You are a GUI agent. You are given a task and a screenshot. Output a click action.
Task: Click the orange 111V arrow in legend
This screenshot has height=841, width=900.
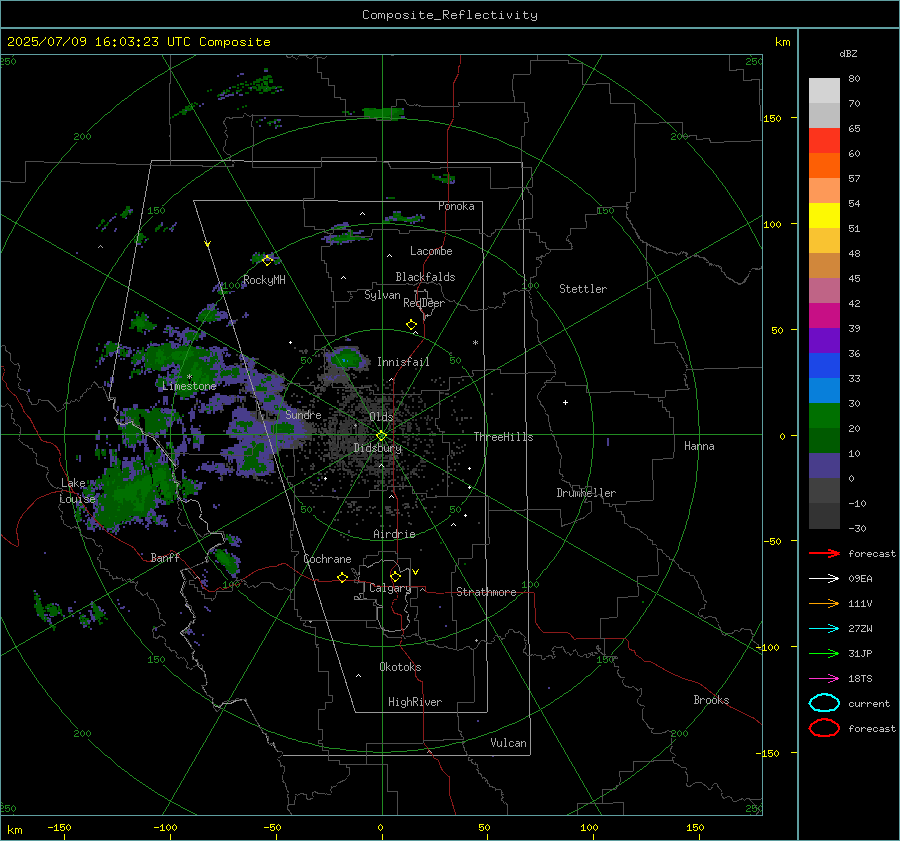824,603
